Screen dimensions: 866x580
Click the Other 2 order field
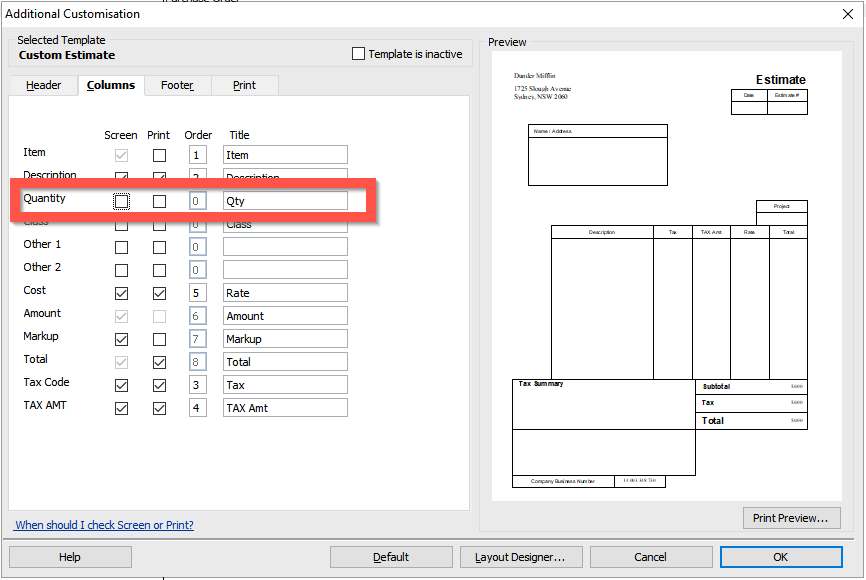click(x=197, y=270)
